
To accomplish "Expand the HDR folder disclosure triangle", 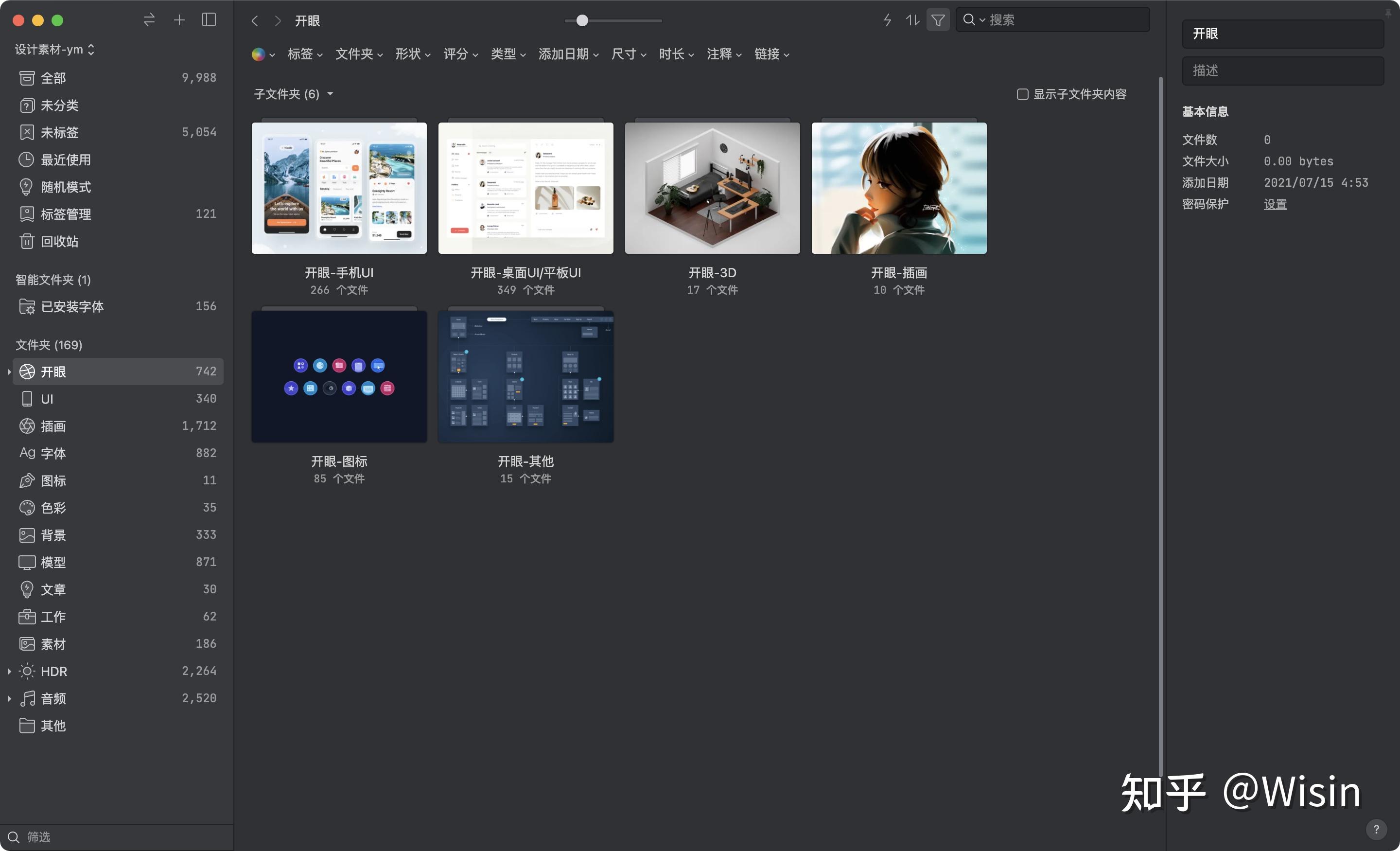I will 9,672.
